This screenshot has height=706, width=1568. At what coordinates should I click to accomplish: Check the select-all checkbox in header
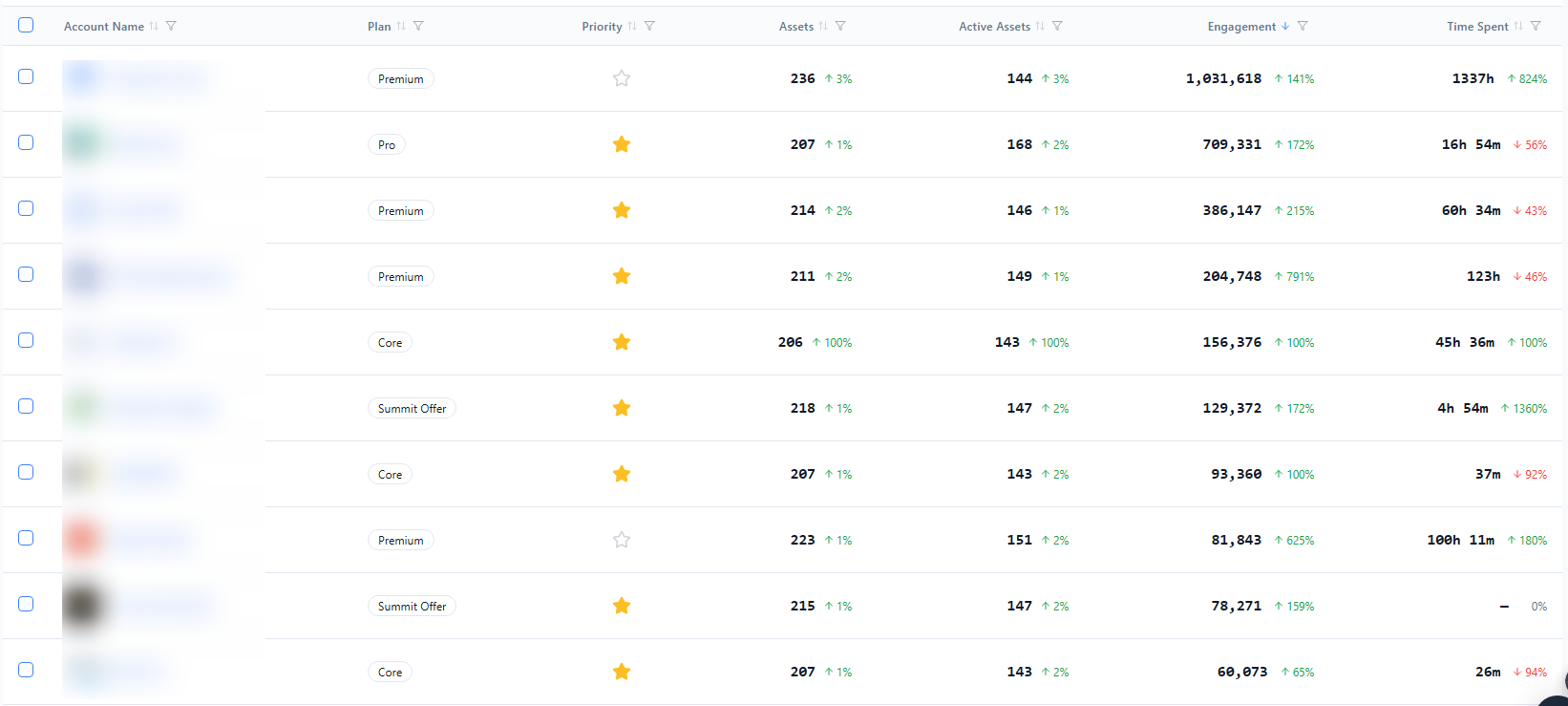pyautogui.click(x=26, y=25)
